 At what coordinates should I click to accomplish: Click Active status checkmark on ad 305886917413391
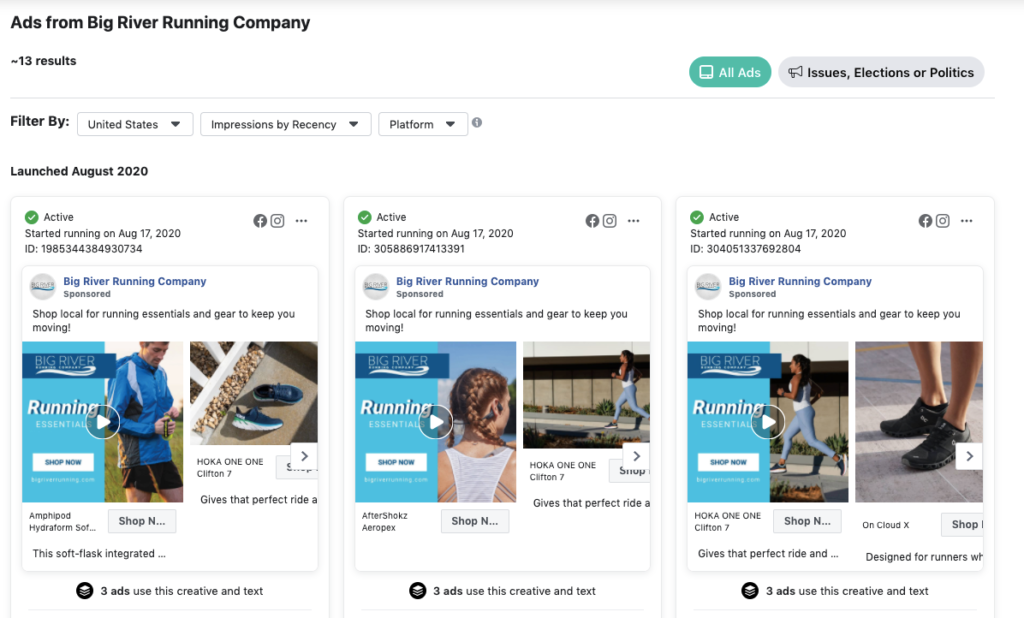point(364,217)
